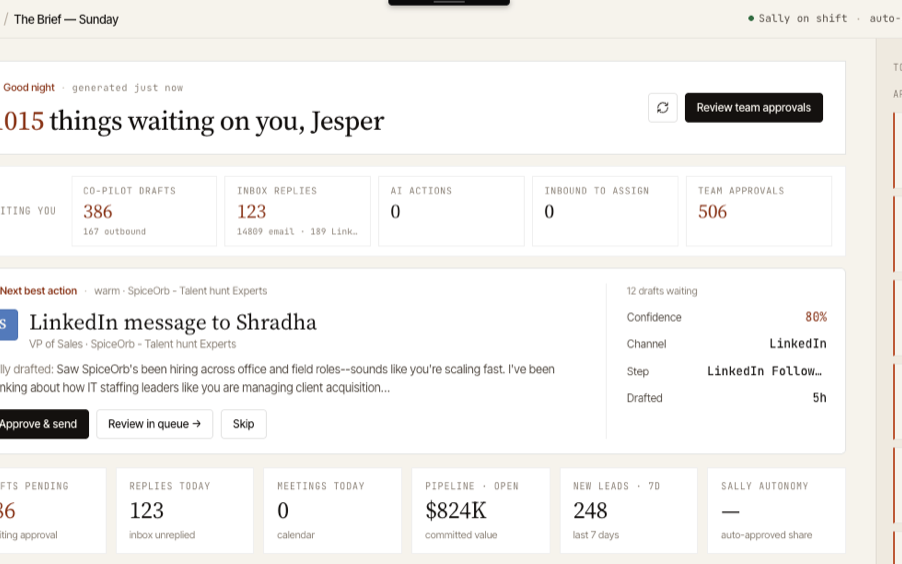Click the drafted message preview text
Image resolution: width=902 pixels, height=564 pixels.
[x=277, y=379]
